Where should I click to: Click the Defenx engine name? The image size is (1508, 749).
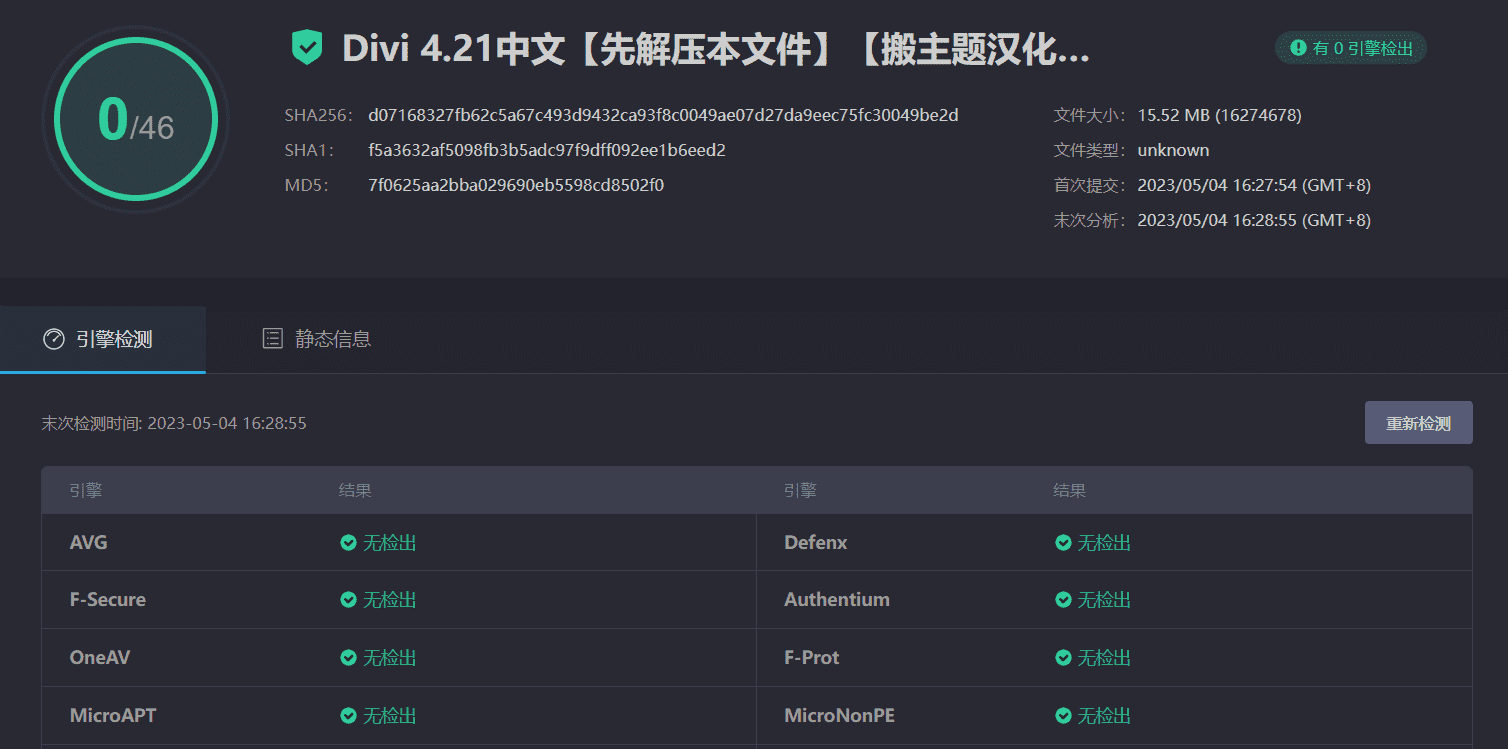coord(816,542)
